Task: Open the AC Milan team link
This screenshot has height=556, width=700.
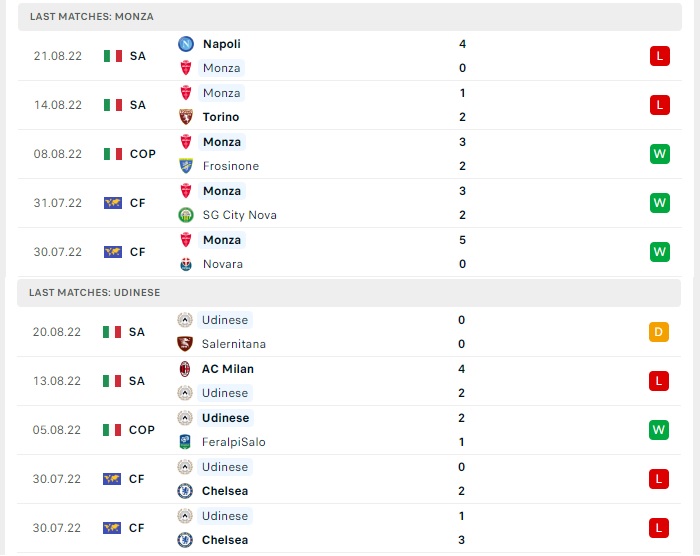Action: (228, 369)
